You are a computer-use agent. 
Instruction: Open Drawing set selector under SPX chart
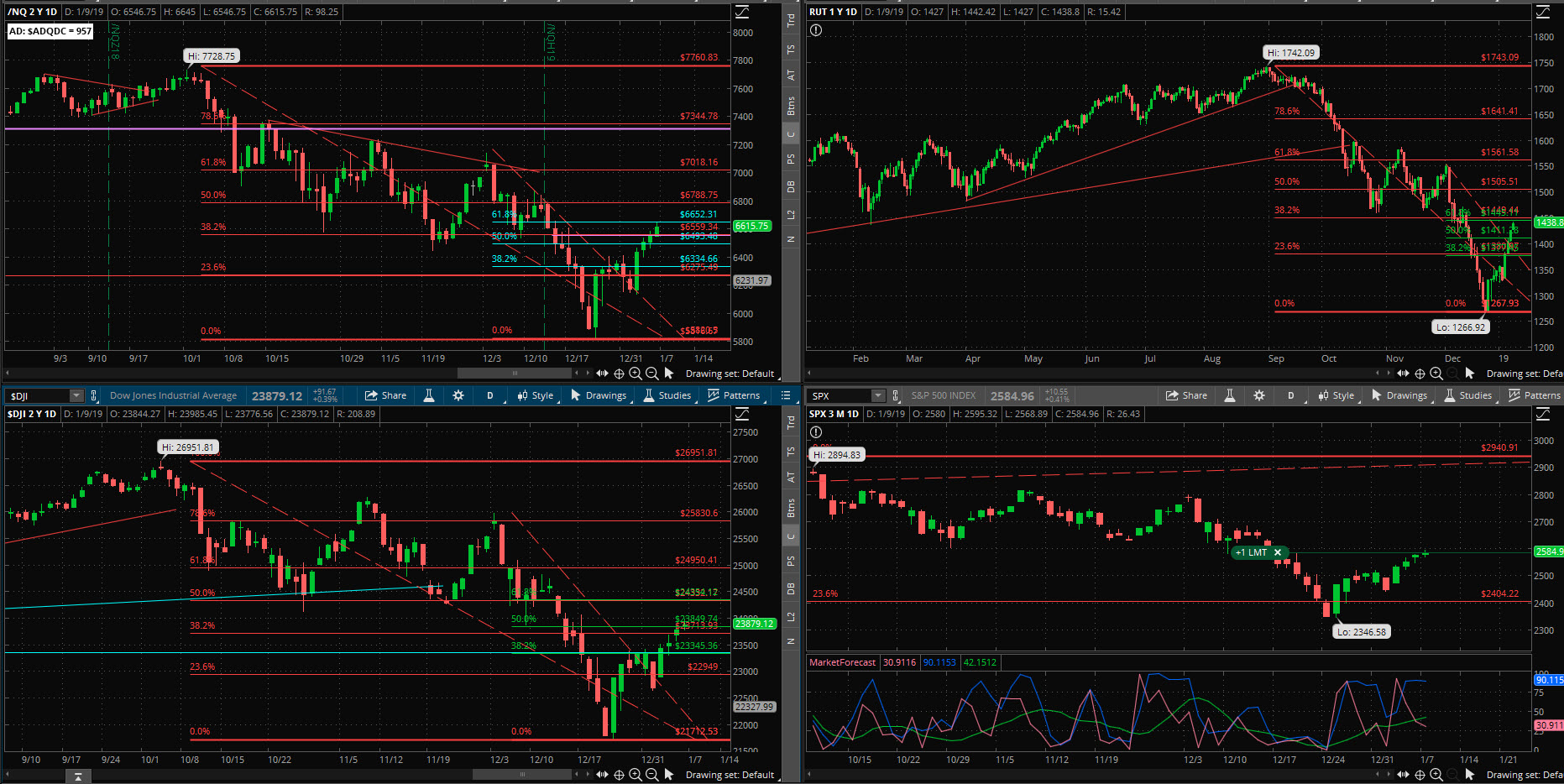coord(1525,775)
